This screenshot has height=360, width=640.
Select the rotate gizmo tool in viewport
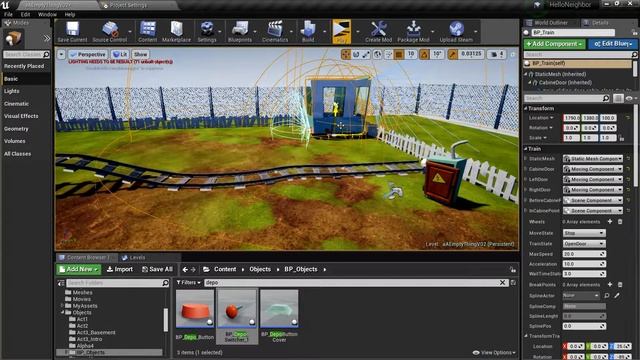coord(356,54)
